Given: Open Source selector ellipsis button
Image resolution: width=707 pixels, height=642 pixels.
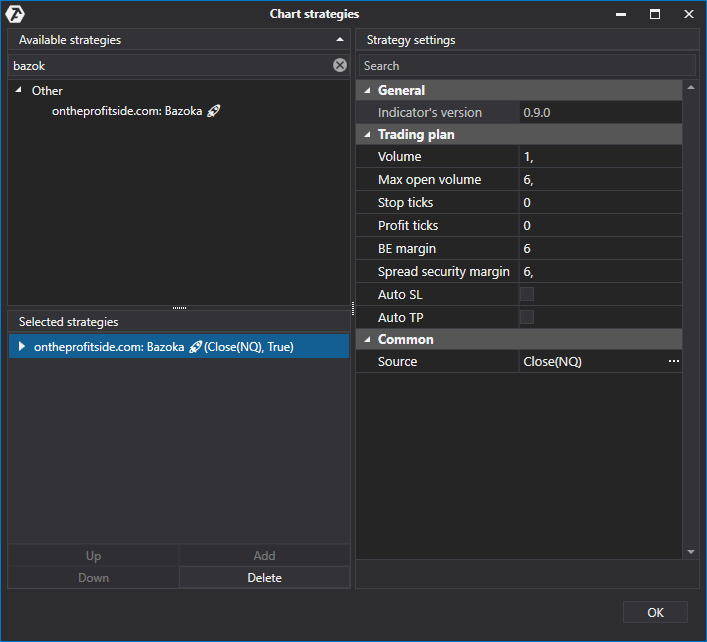Looking at the screenshot, I should pos(673,361).
